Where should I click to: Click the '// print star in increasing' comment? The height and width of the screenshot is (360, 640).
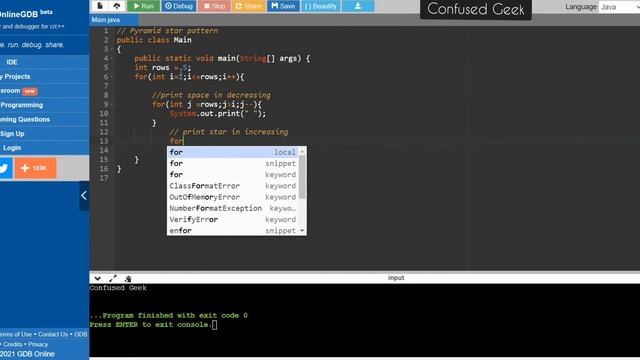tap(229, 132)
